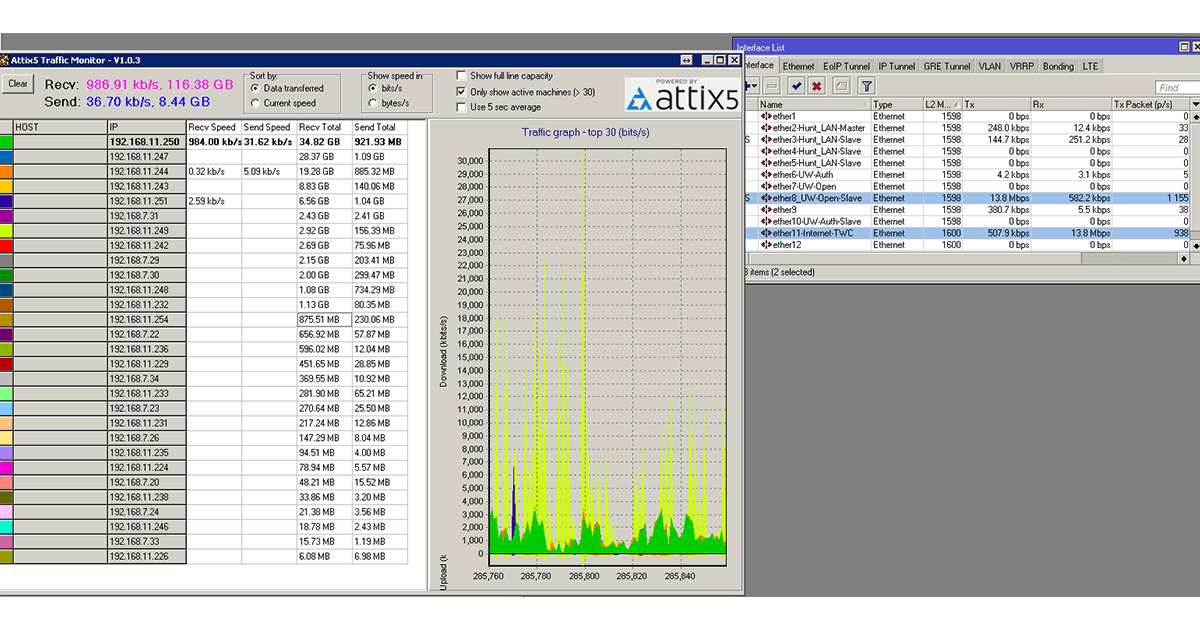The width and height of the screenshot is (1200, 630).
Task: Click the Recv Speed column header
Action: [x=214, y=127]
